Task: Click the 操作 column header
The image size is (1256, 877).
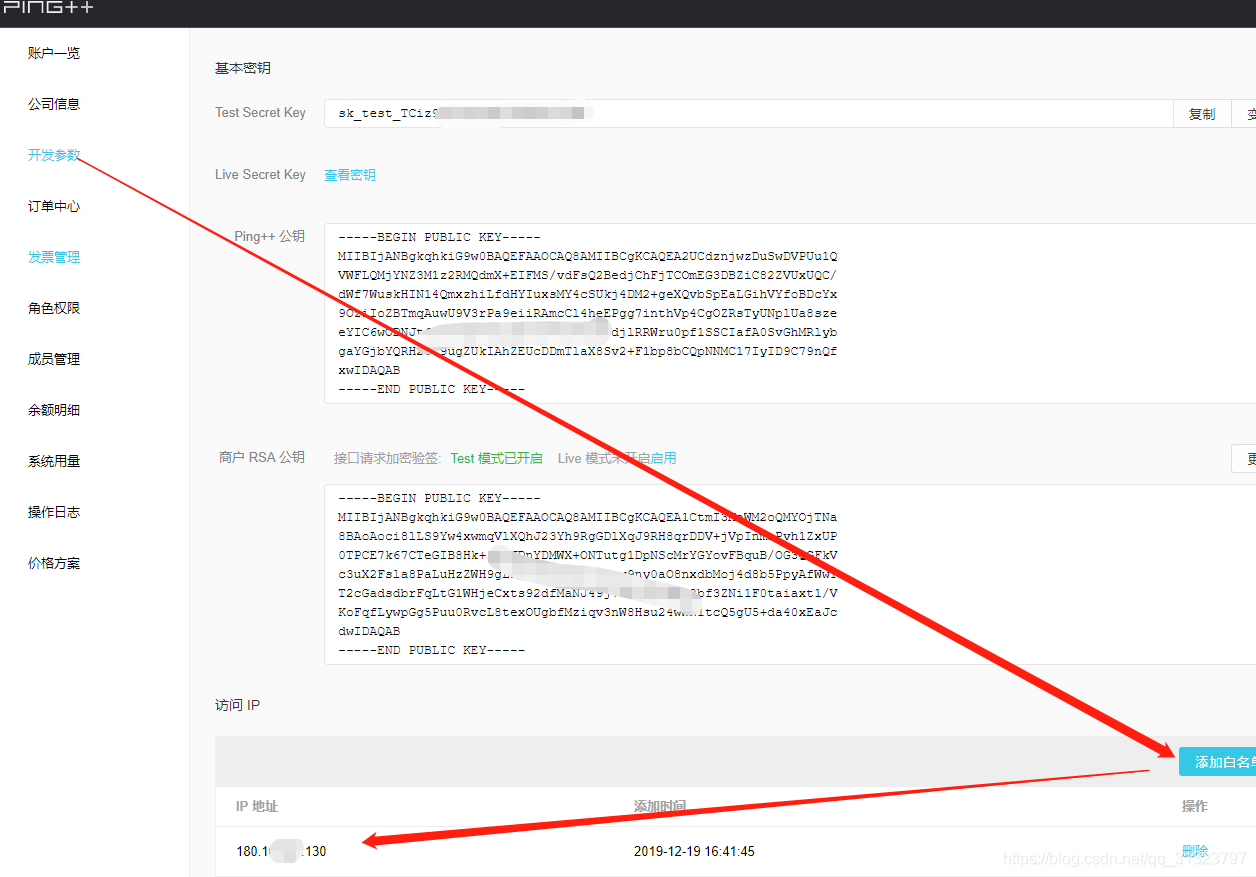Action: (x=1195, y=806)
